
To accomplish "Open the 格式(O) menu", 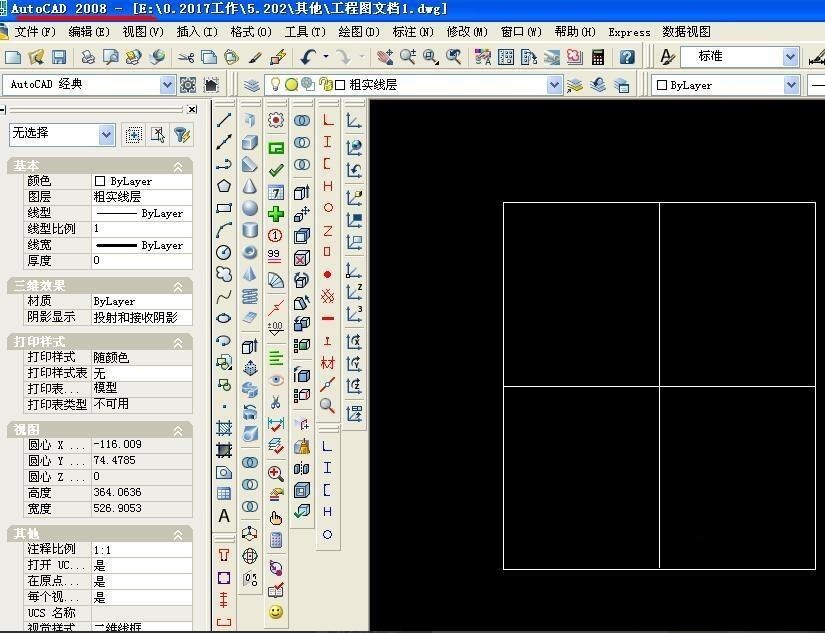I will (x=251, y=32).
